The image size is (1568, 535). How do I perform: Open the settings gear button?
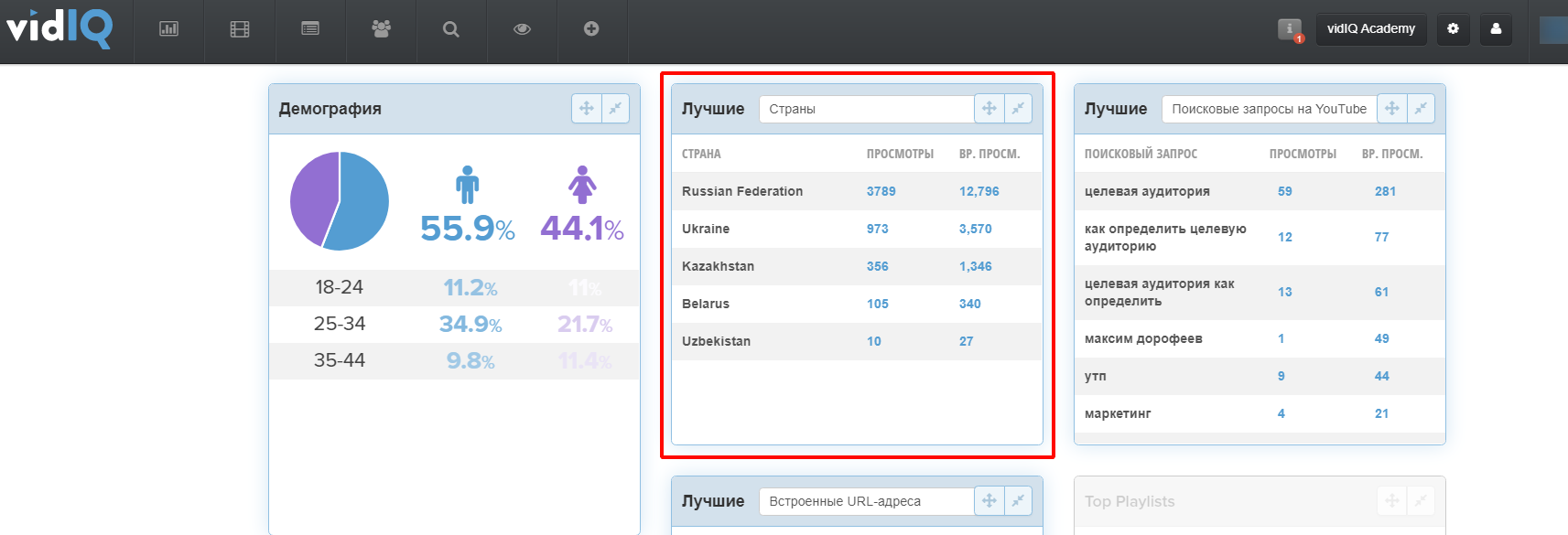point(1453,28)
